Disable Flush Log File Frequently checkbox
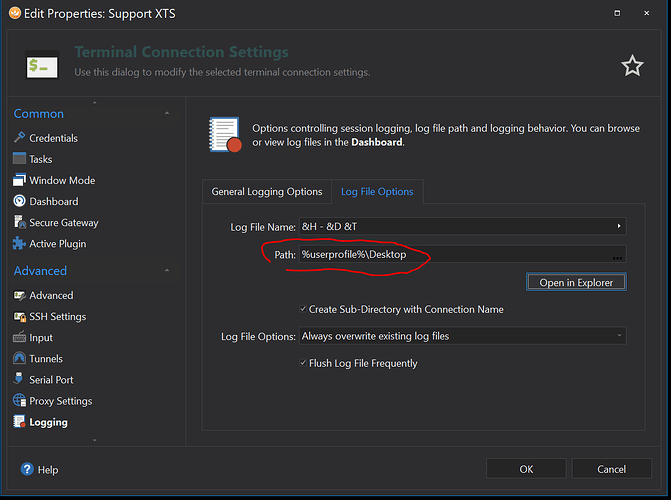671x500 pixels. pos(304,363)
